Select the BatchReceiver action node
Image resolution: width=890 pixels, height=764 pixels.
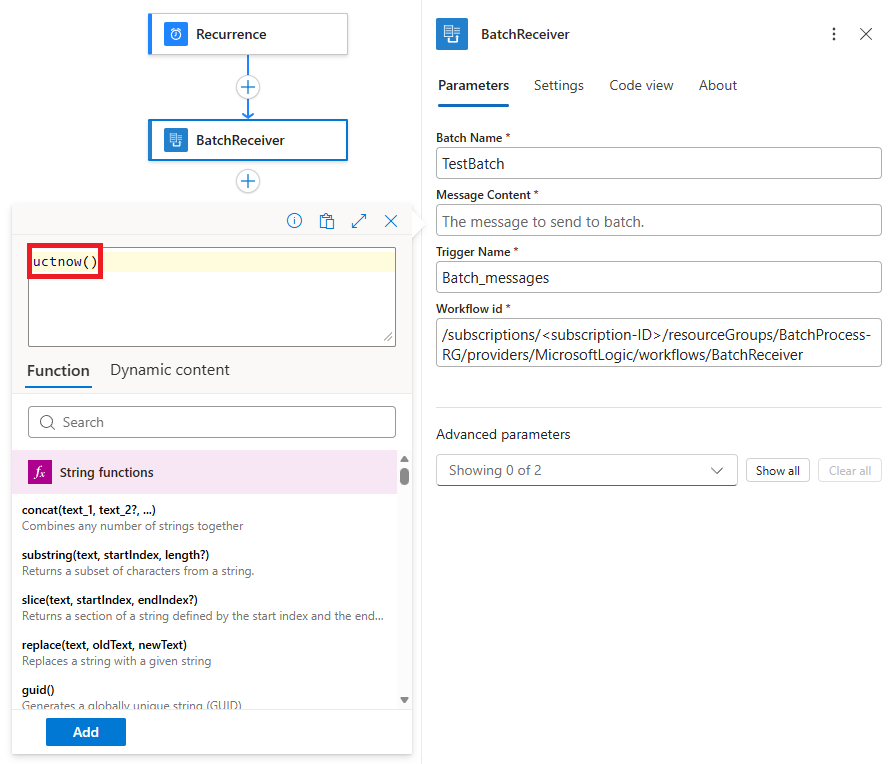click(248, 140)
